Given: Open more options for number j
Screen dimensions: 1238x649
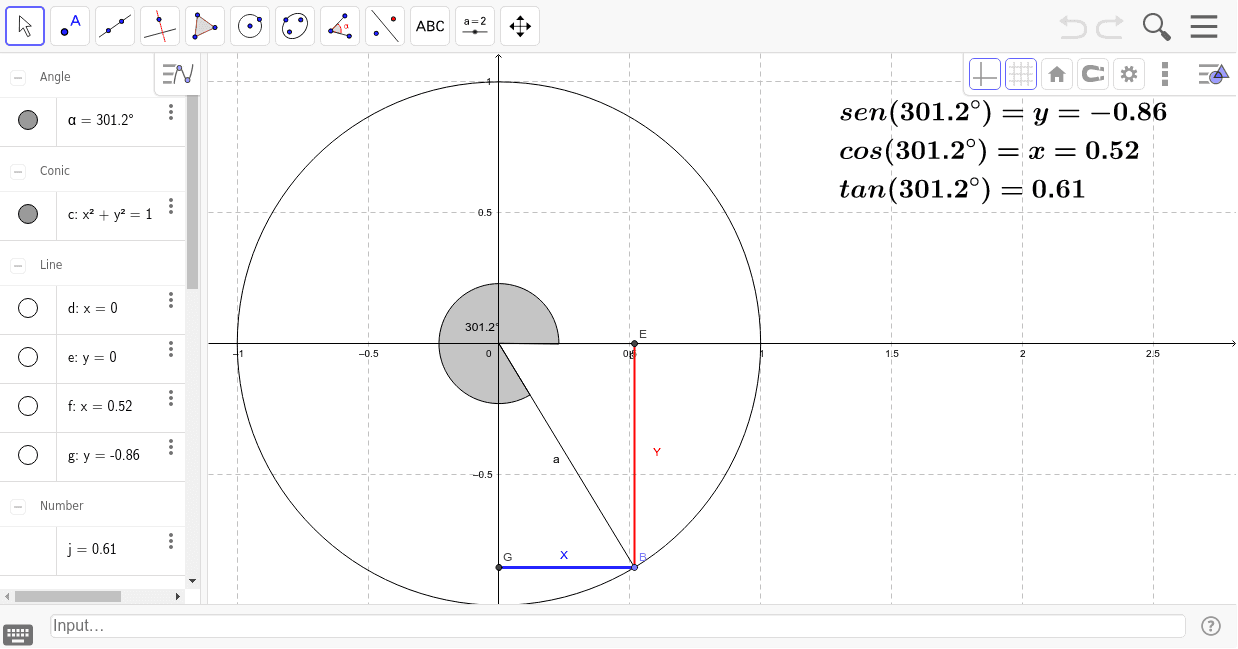Looking at the screenshot, I should [171, 541].
